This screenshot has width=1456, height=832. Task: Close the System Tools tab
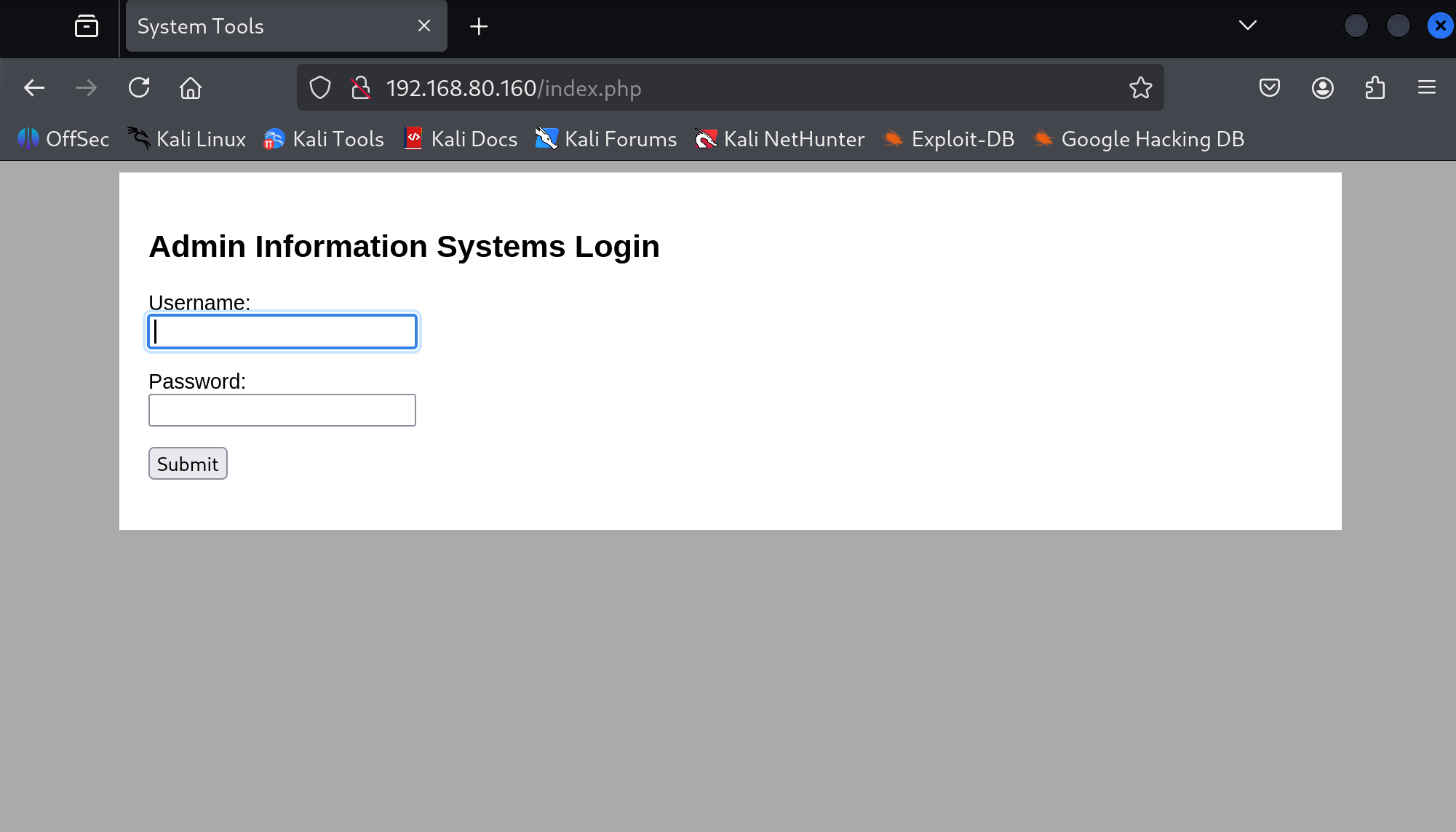(424, 26)
